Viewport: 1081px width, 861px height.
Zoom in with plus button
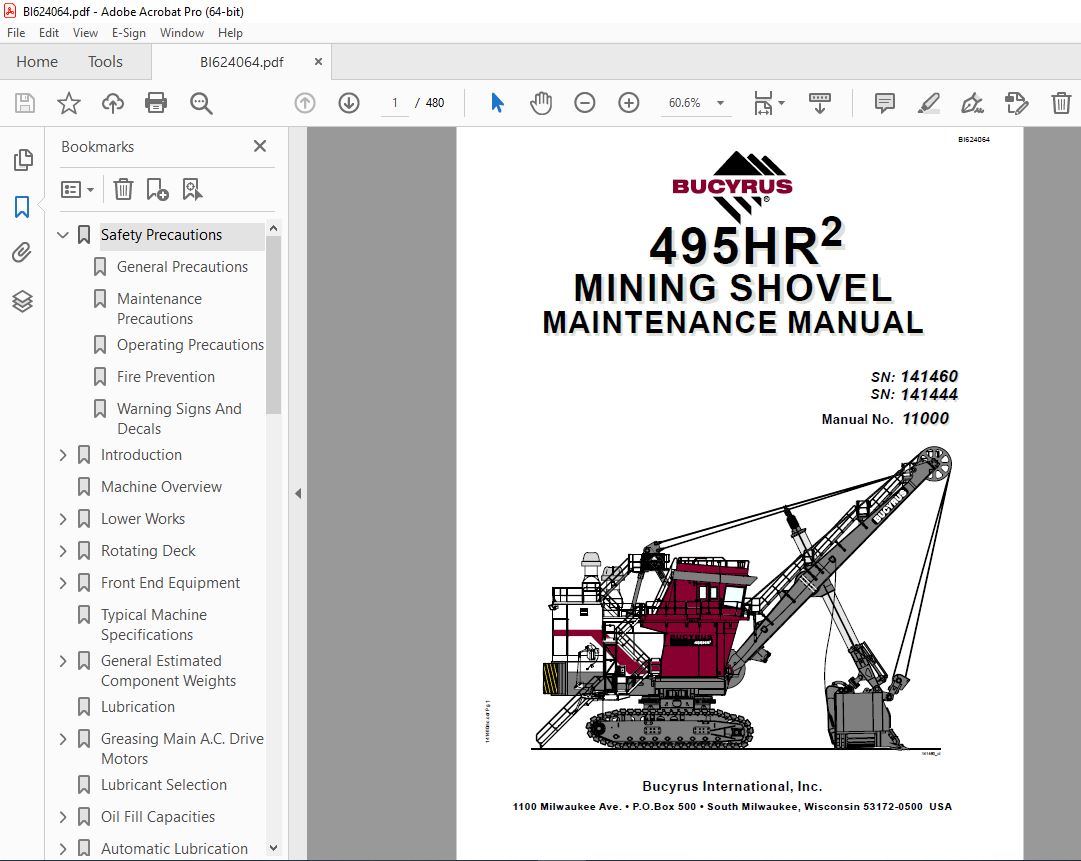click(x=629, y=103)
